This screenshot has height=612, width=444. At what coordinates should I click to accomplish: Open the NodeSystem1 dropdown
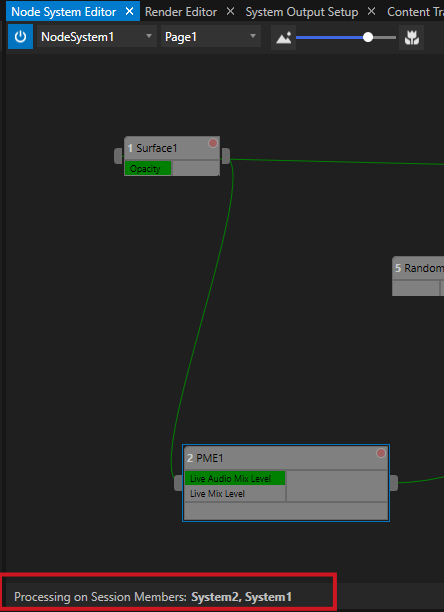coord(97,37)
